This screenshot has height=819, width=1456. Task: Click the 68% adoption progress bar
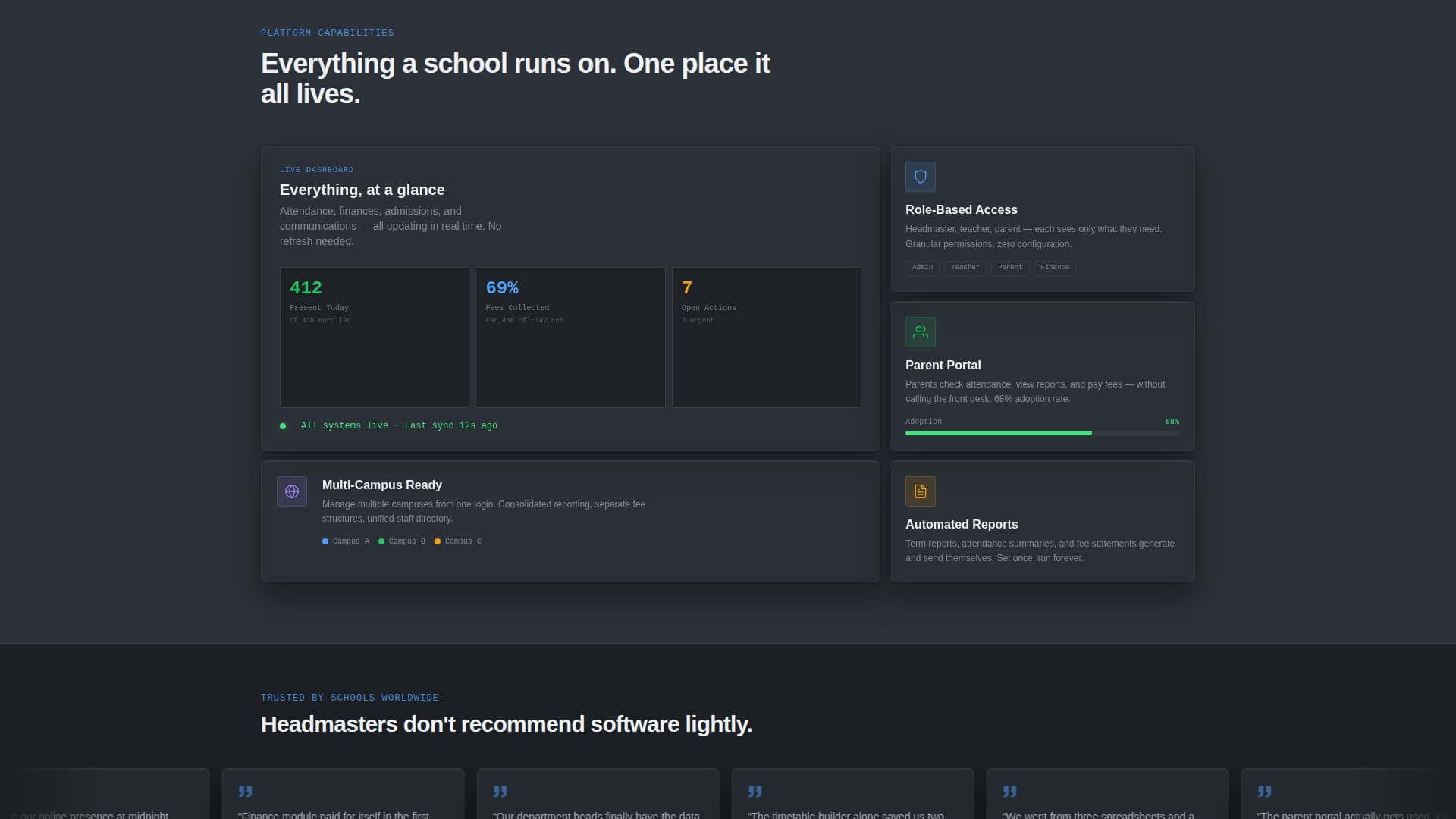point(1041,432)
